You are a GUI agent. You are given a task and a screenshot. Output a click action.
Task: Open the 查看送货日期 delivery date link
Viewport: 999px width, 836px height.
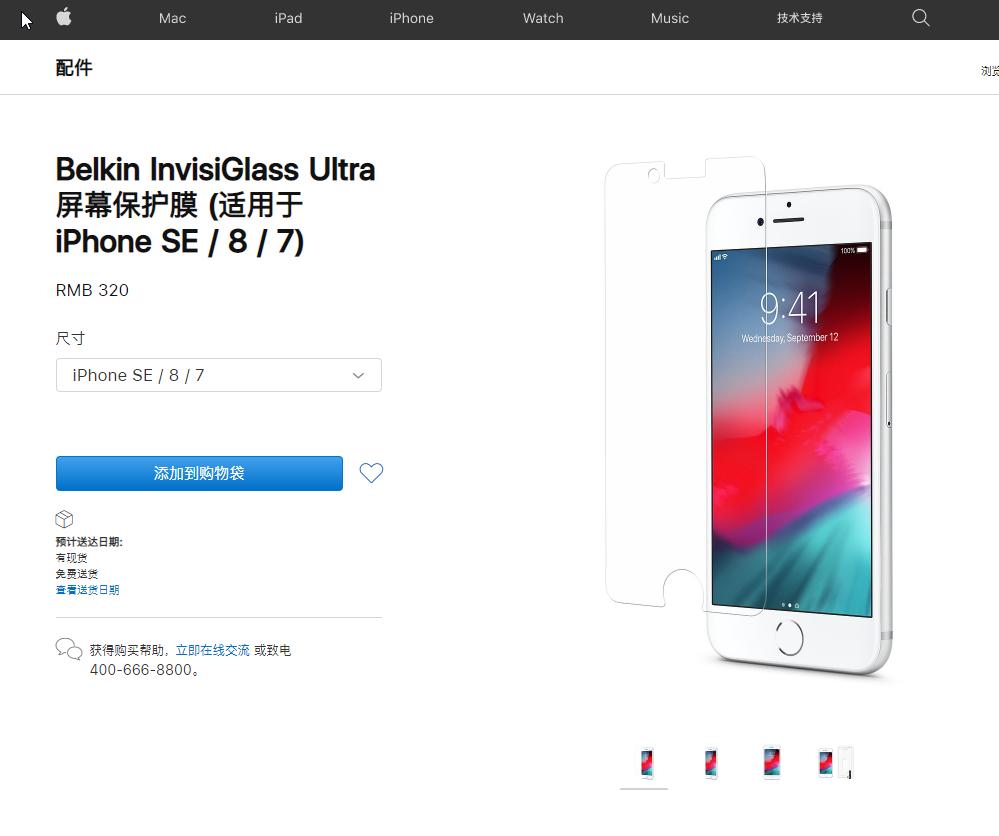click(87, 589)
